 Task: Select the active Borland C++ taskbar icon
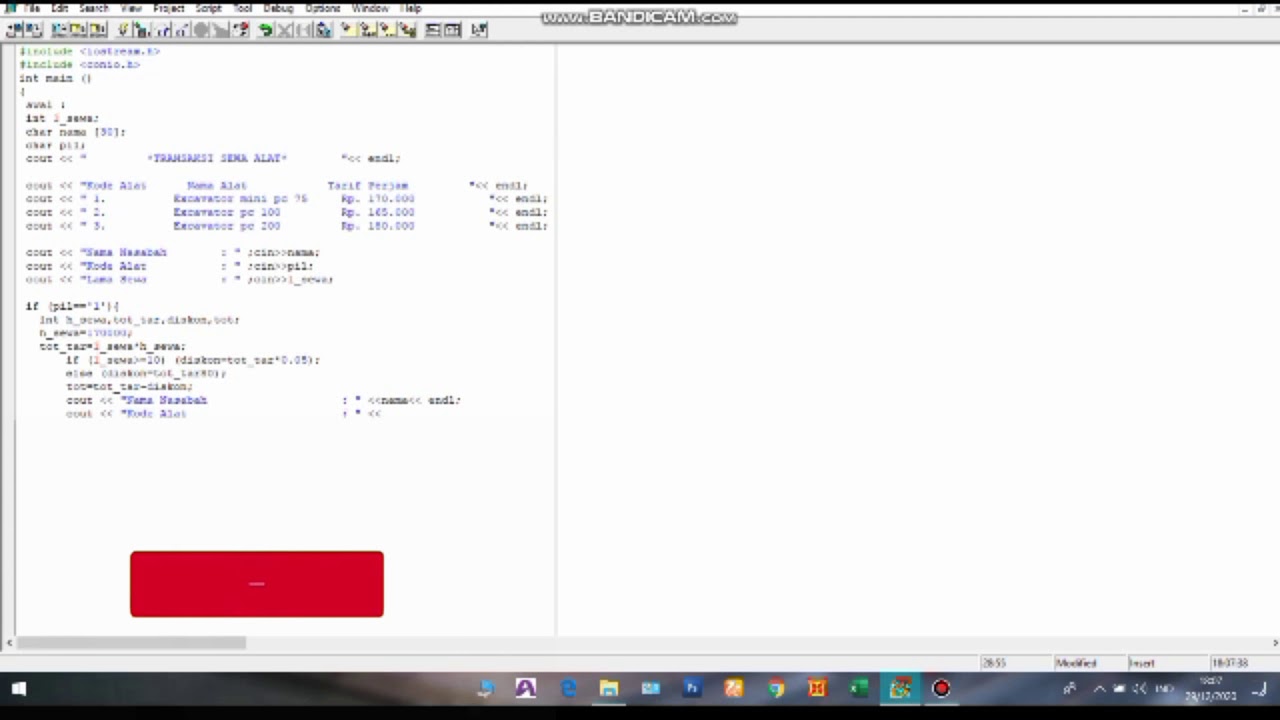click(900, 688)
